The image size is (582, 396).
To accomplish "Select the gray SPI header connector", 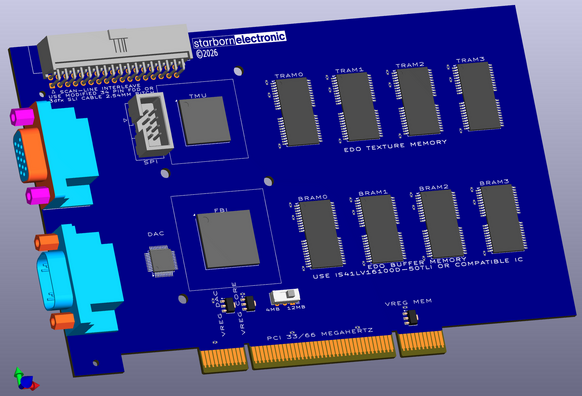I will click(151, 125).
